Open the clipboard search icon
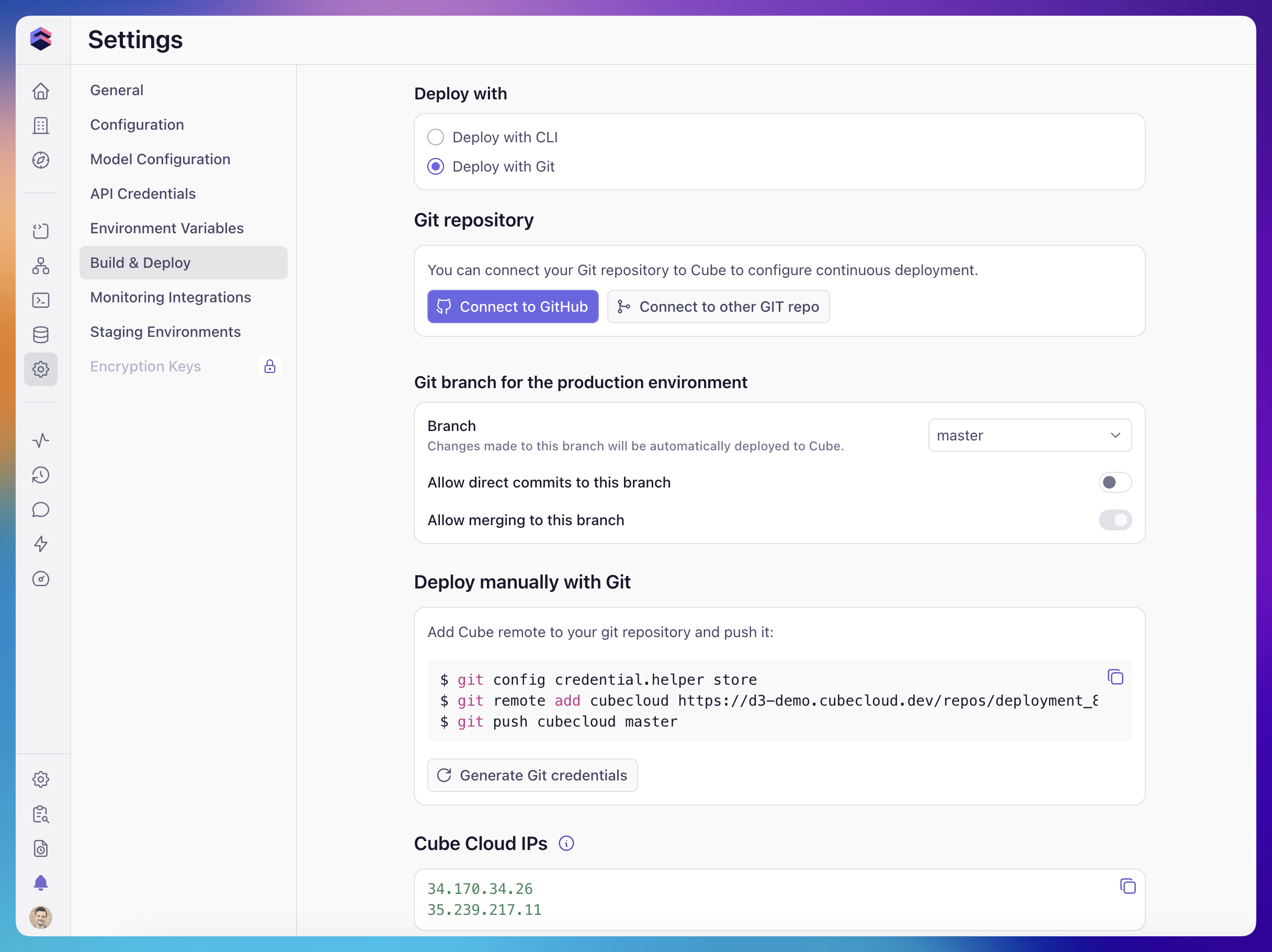1272x952 pixels. pyautogui.click(x=41, y=814)
